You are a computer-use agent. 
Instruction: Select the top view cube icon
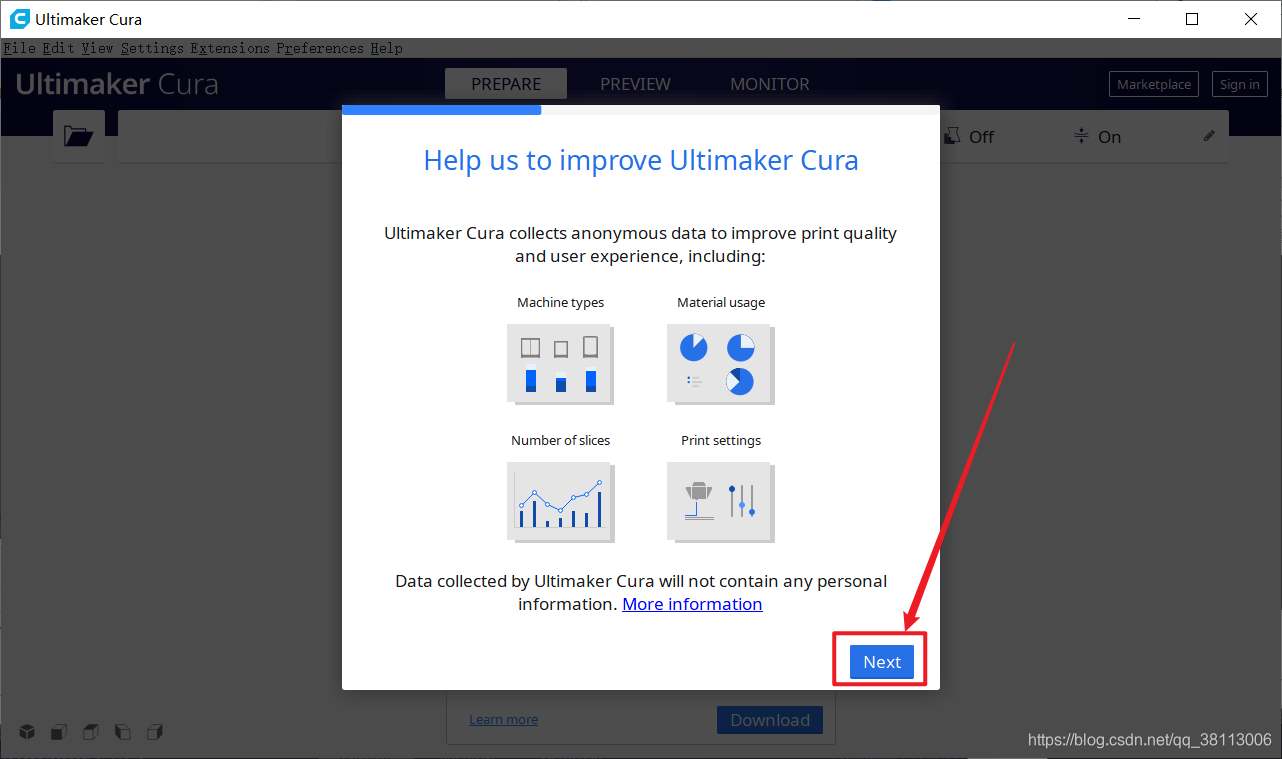click(x=91, y=732)
